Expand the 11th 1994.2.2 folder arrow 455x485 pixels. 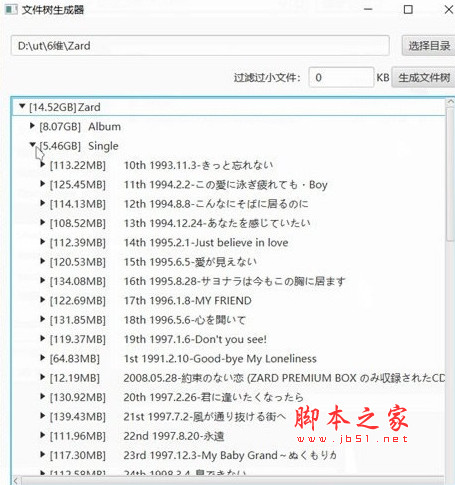pos(42,184)
